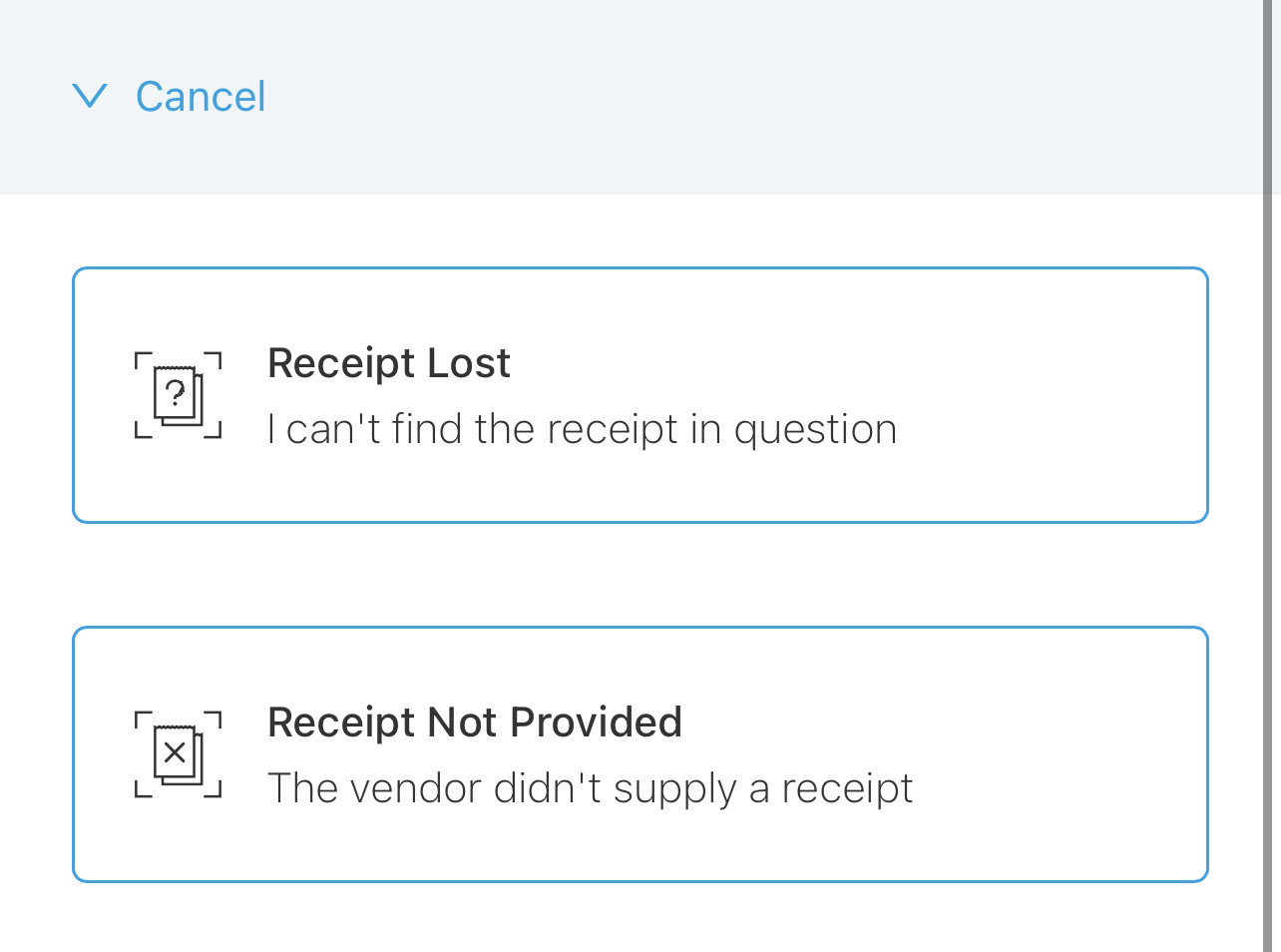Screen dimensions: 1281x952
Task: Select the Receipt Lost heading
Action: (388, 362)
